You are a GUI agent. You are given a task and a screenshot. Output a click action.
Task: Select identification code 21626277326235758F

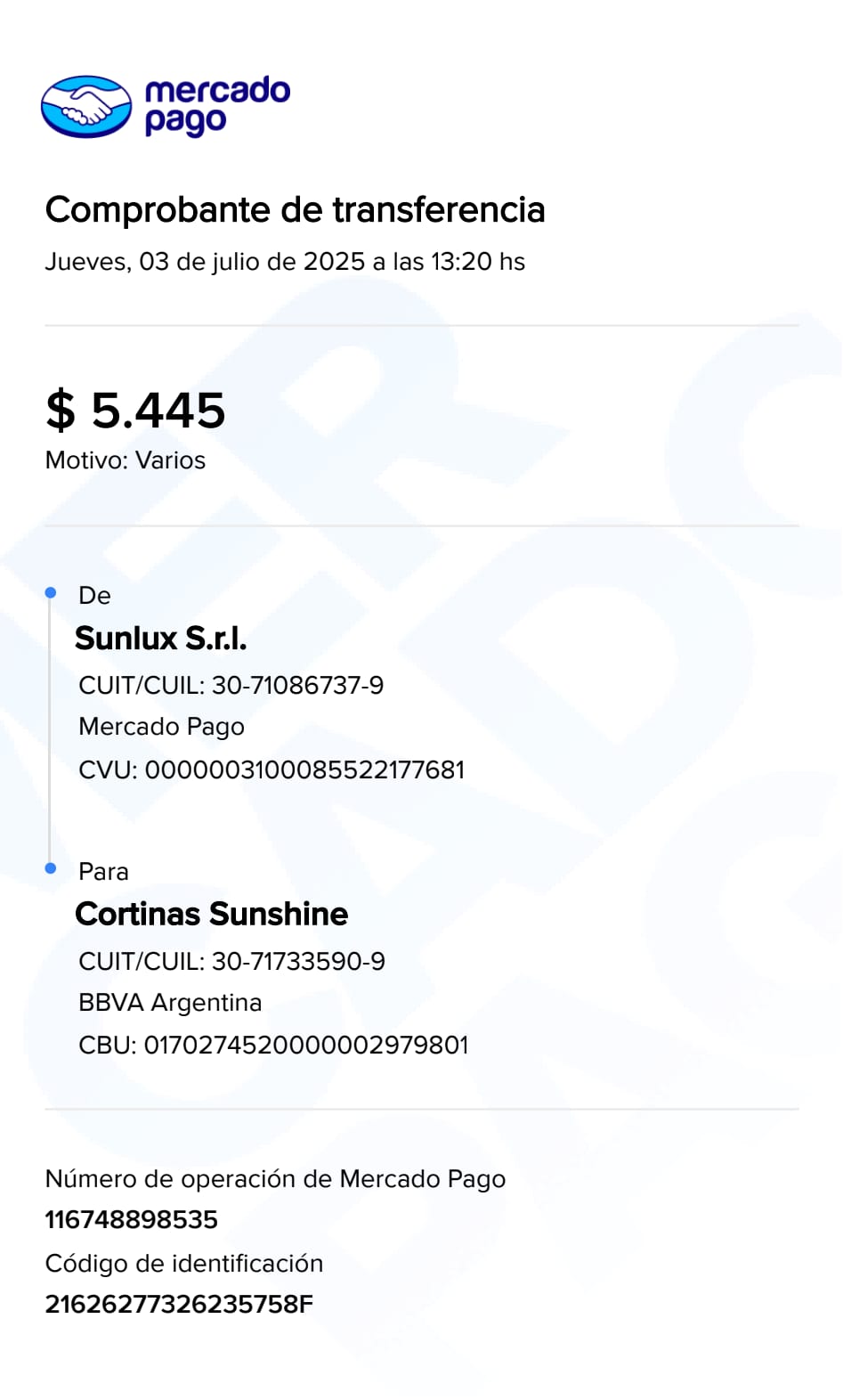(x=179, y=1305)
